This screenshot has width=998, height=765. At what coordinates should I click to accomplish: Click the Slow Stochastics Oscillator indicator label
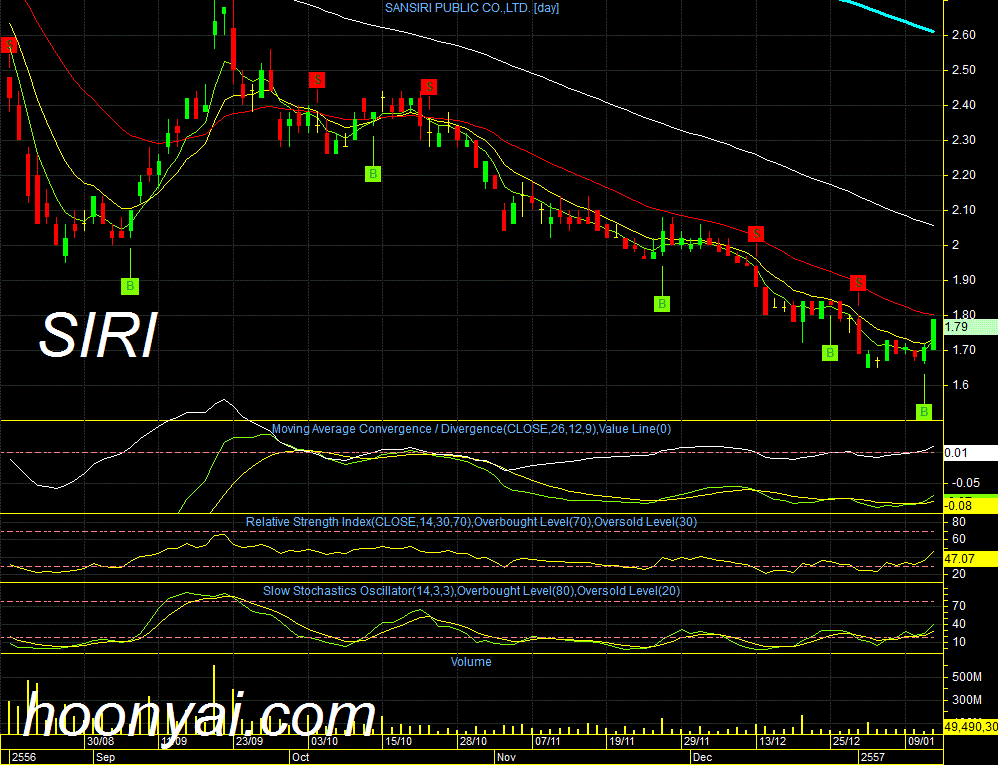coord(472,591)
